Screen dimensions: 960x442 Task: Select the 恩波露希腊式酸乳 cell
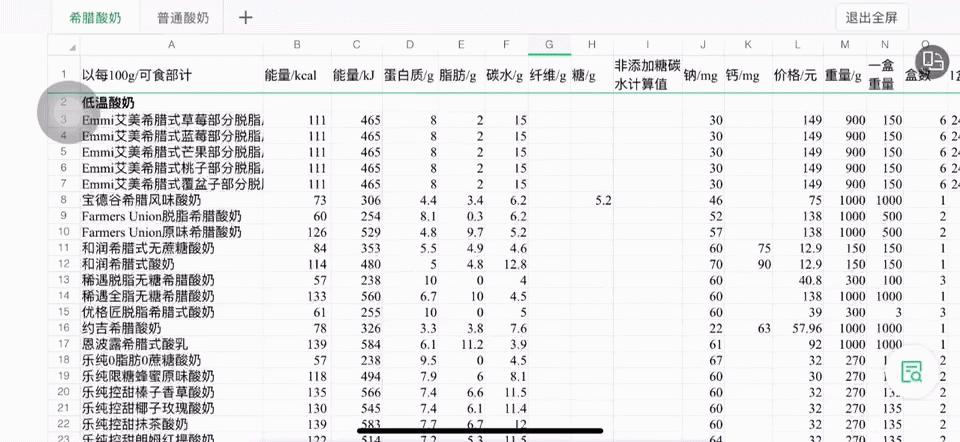coord(171,344)
